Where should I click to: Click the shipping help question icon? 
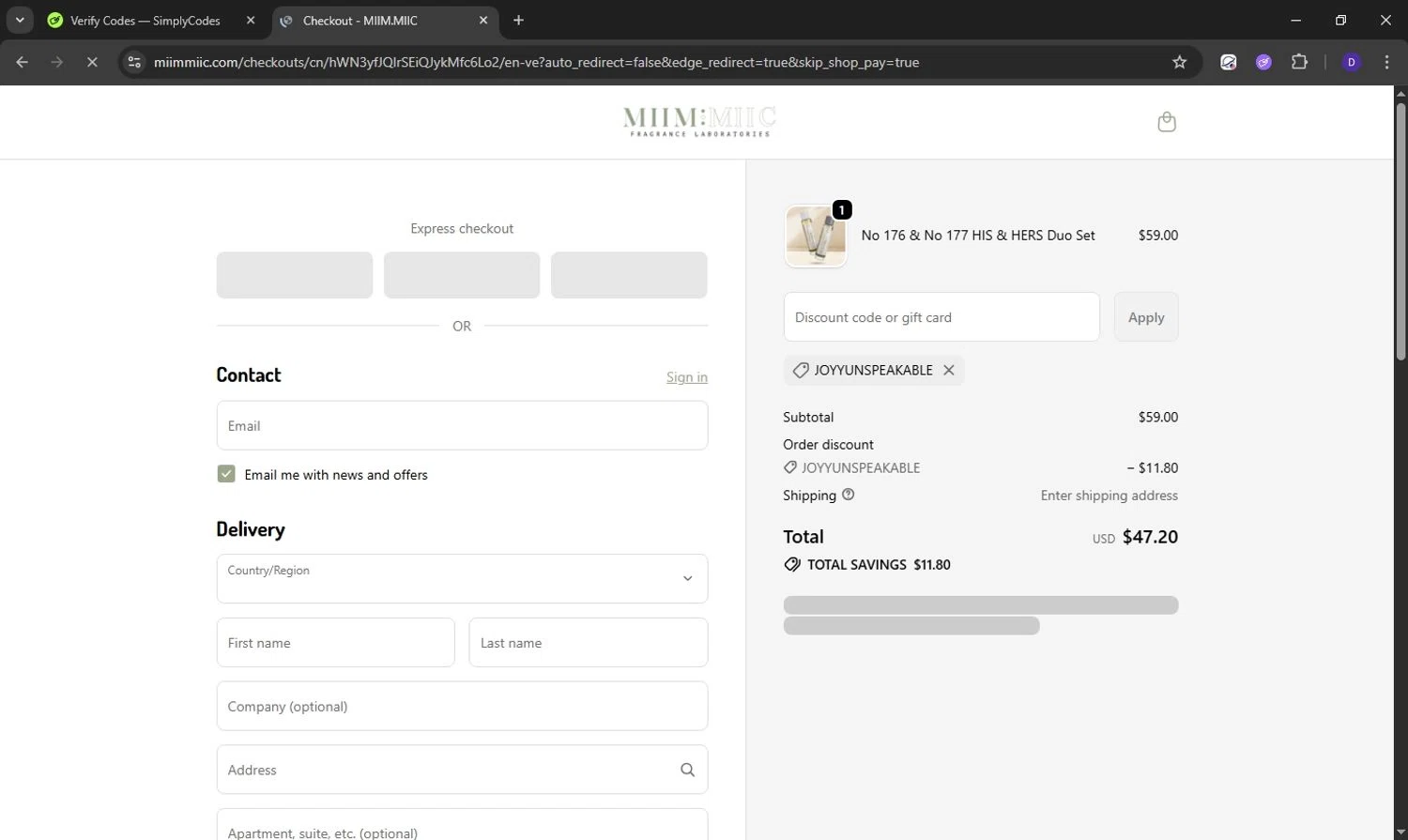click(849, 495)
